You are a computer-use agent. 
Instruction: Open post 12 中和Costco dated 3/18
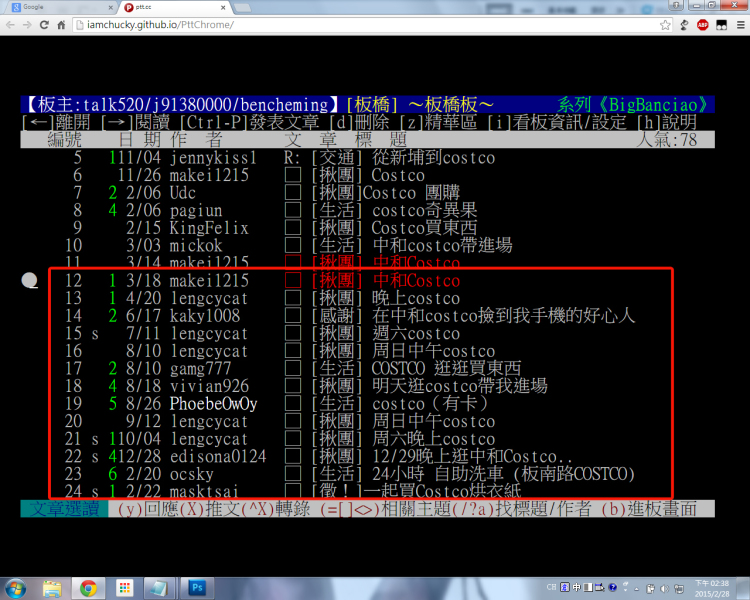point(367,280)
